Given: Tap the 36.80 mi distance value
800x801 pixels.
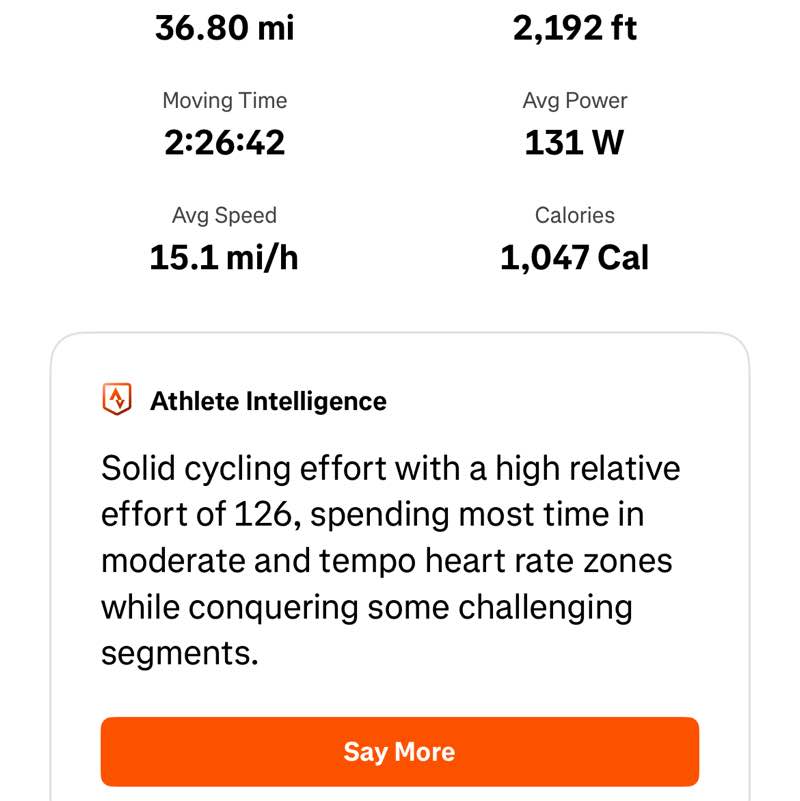Looking at the screenshot, I should (225, 28).
